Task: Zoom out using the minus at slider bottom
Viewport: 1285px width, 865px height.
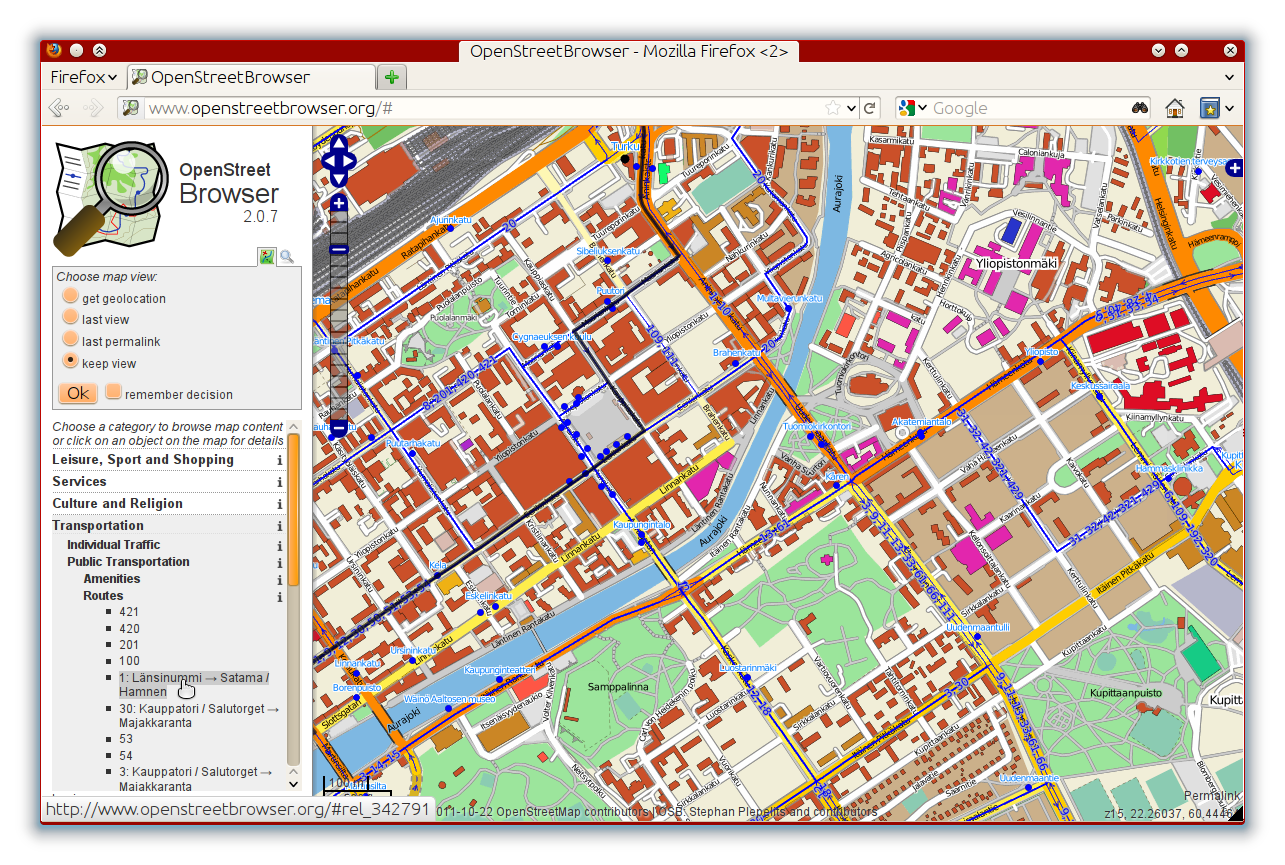Action: point(339,428)
